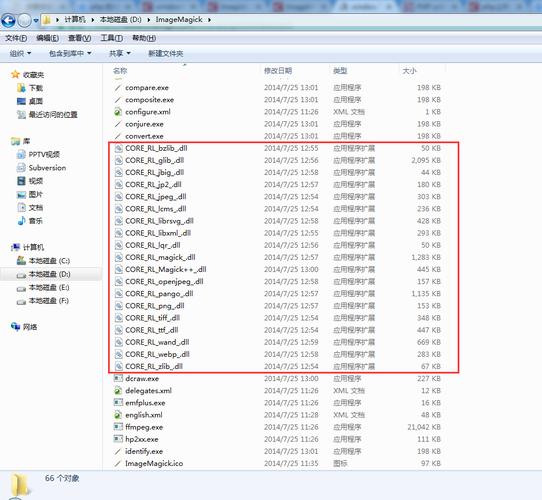
Task: Click the configure.xml file icon
Action: point(118,112)
